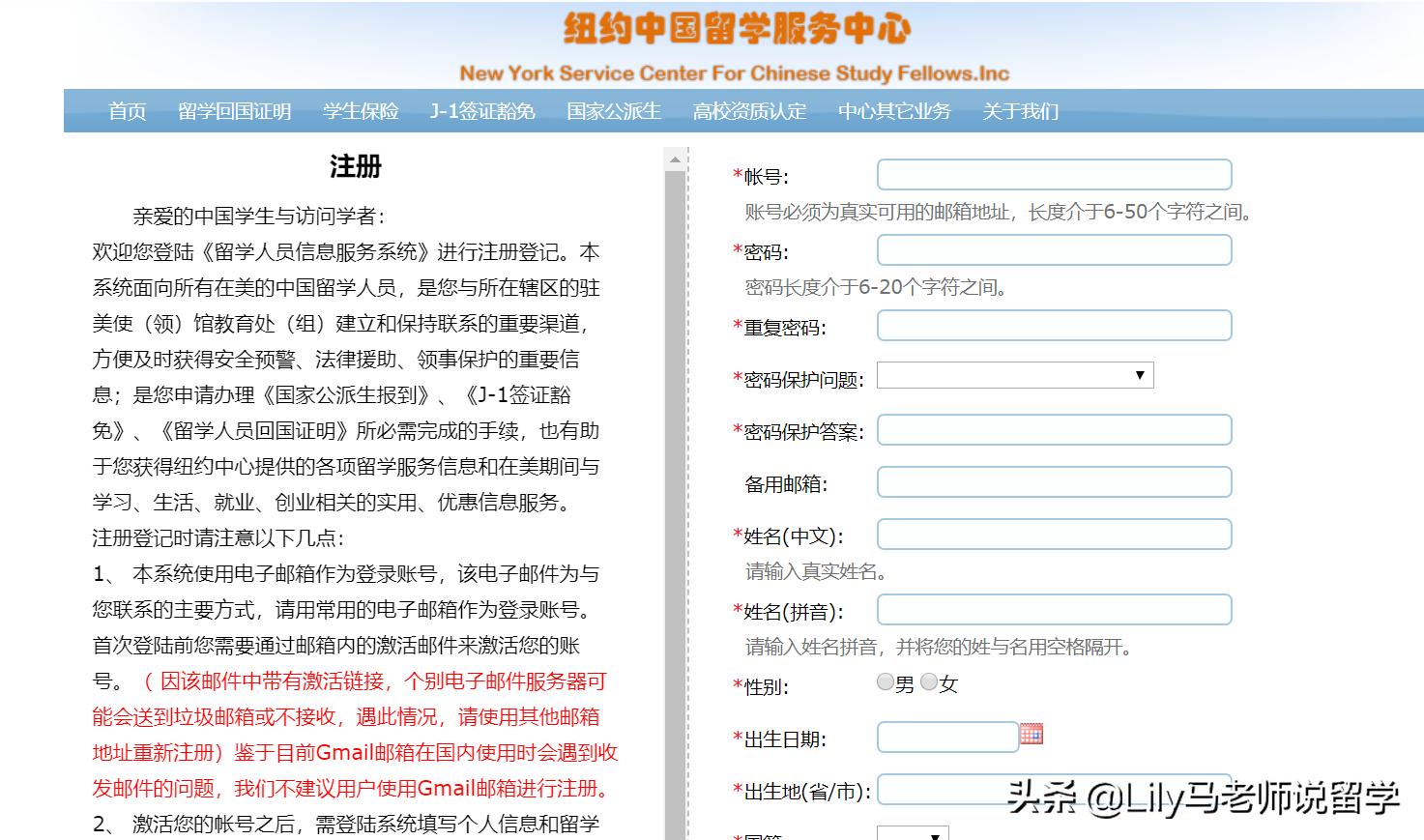Open the 国家公派生 section
This screenshot has height=840, width=1424.
612,111
